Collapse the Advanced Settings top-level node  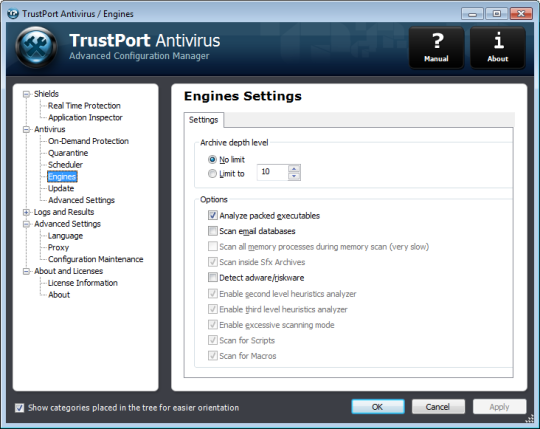click(x=26, y=224)
